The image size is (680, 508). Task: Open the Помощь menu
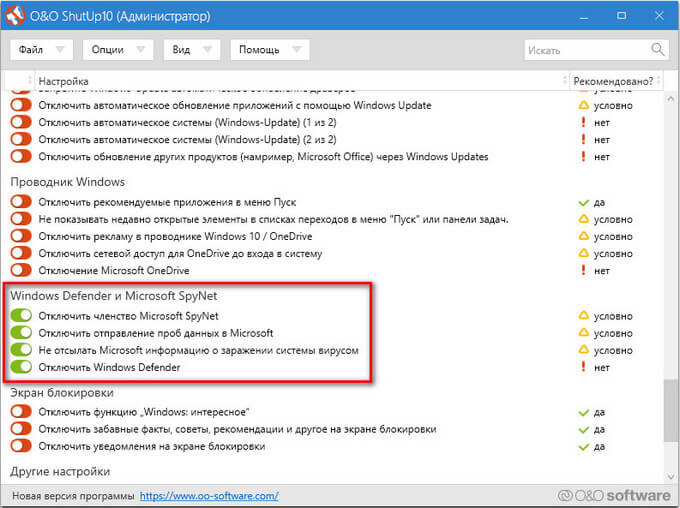270,49
